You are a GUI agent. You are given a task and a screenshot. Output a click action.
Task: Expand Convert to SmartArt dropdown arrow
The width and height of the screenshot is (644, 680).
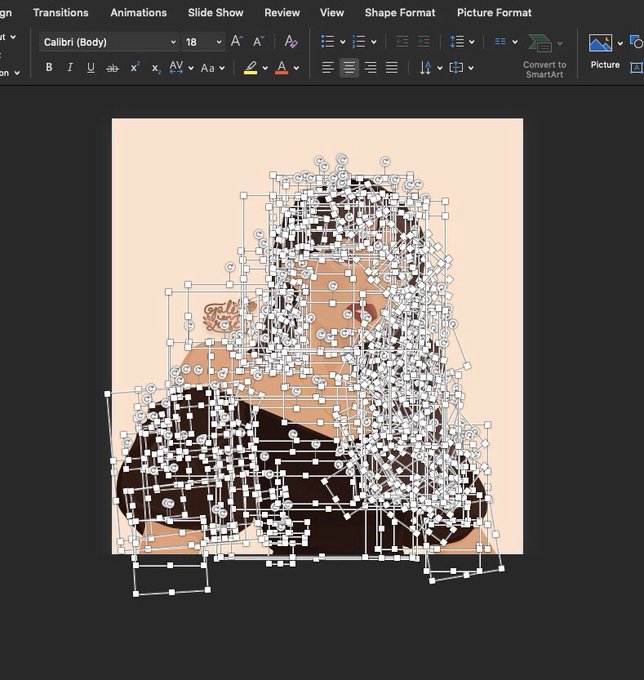coord(560,43)
